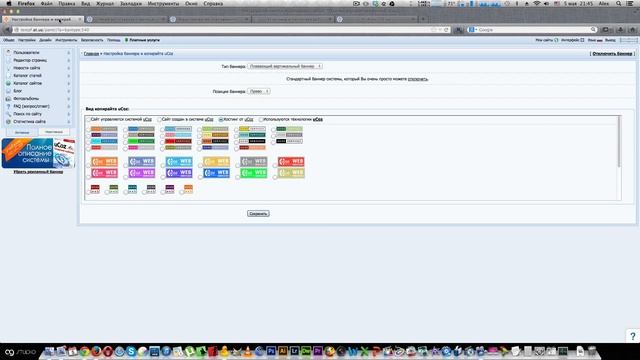This screenshot has height=360, width=640.
Task: Click the Редактор страниц sidebar icon
Action: tap(8, 60)
